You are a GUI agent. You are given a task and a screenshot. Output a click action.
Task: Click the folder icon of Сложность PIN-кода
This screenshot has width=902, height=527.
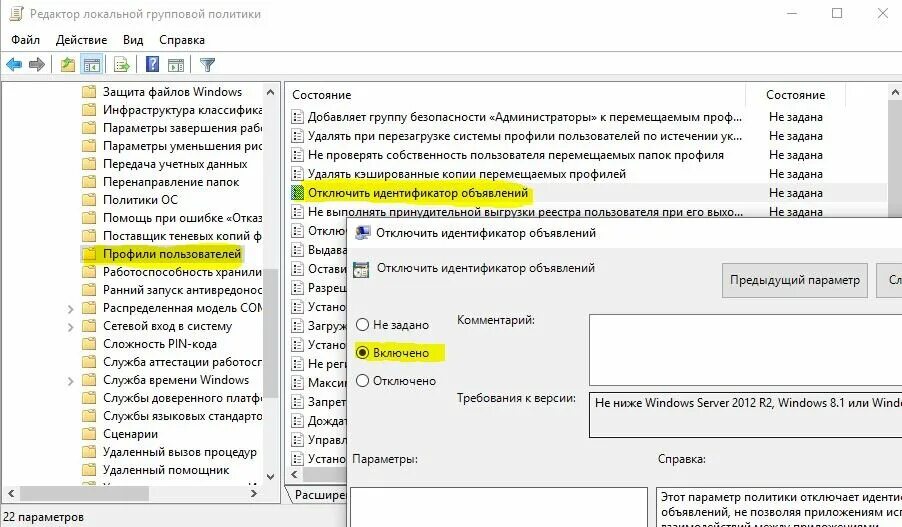click(x=89, y=344)
